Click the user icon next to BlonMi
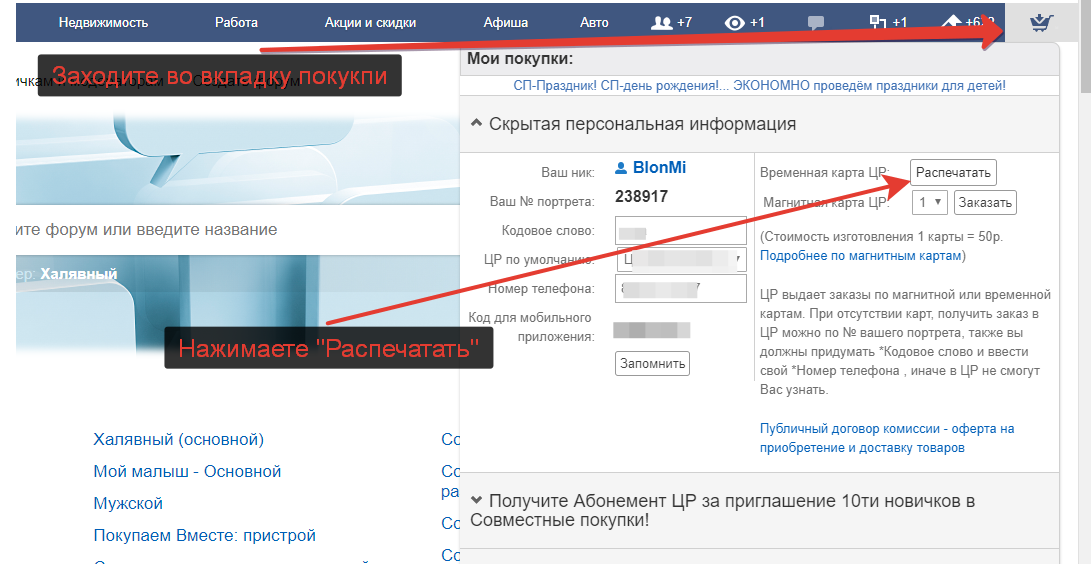 tap(621, 168)
